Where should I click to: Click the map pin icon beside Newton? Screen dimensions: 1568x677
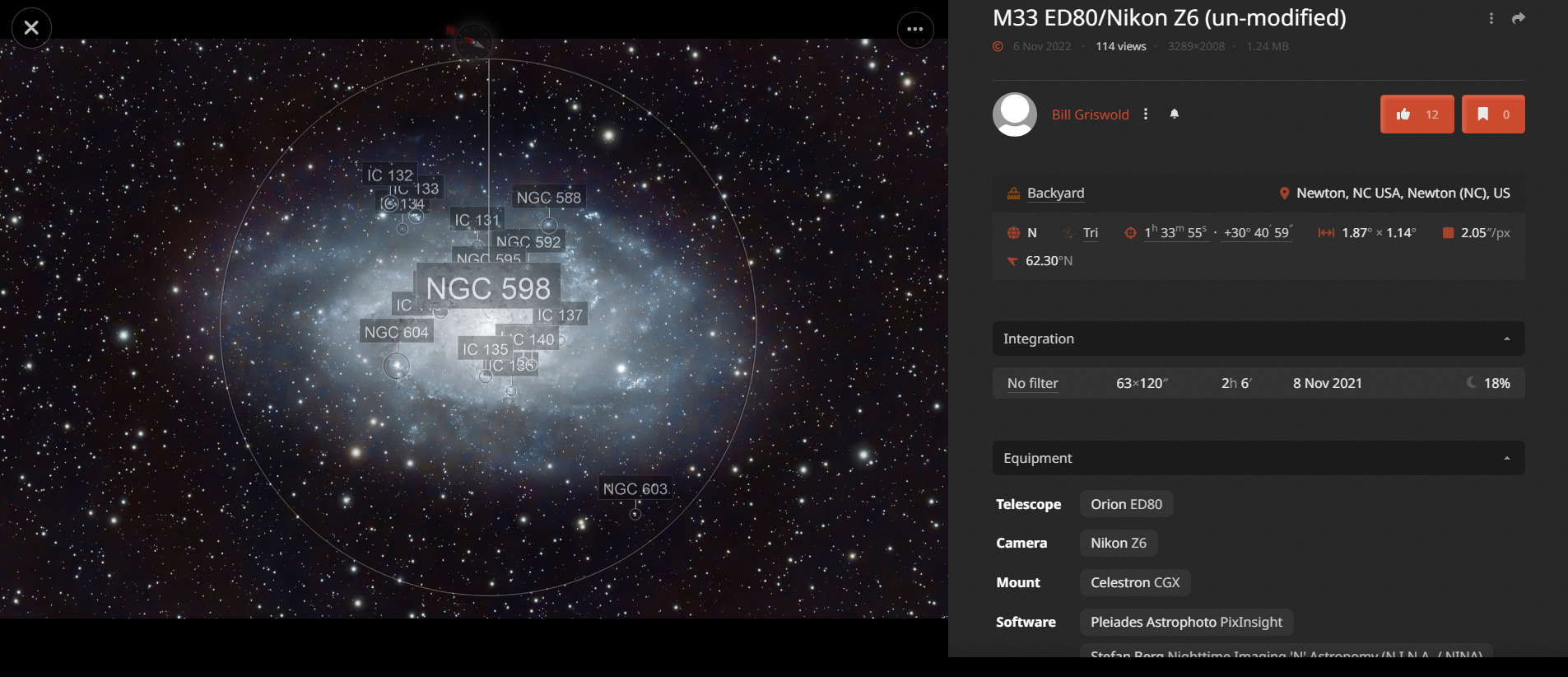(1284, 194)
